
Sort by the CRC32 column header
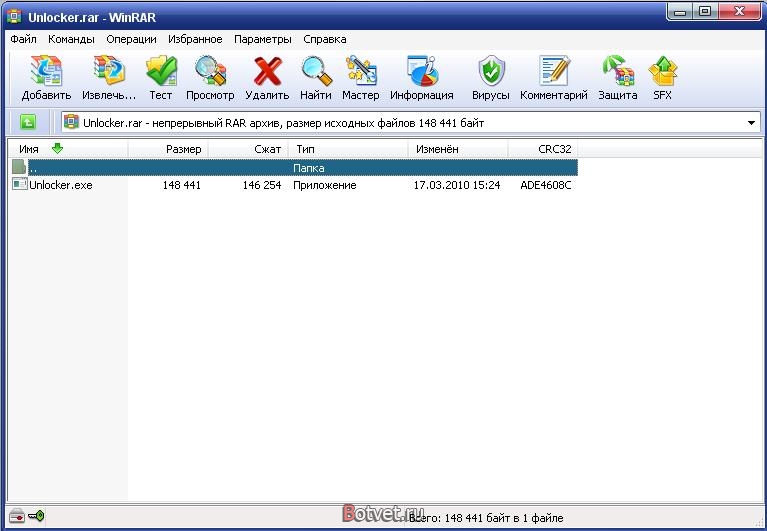543,149
